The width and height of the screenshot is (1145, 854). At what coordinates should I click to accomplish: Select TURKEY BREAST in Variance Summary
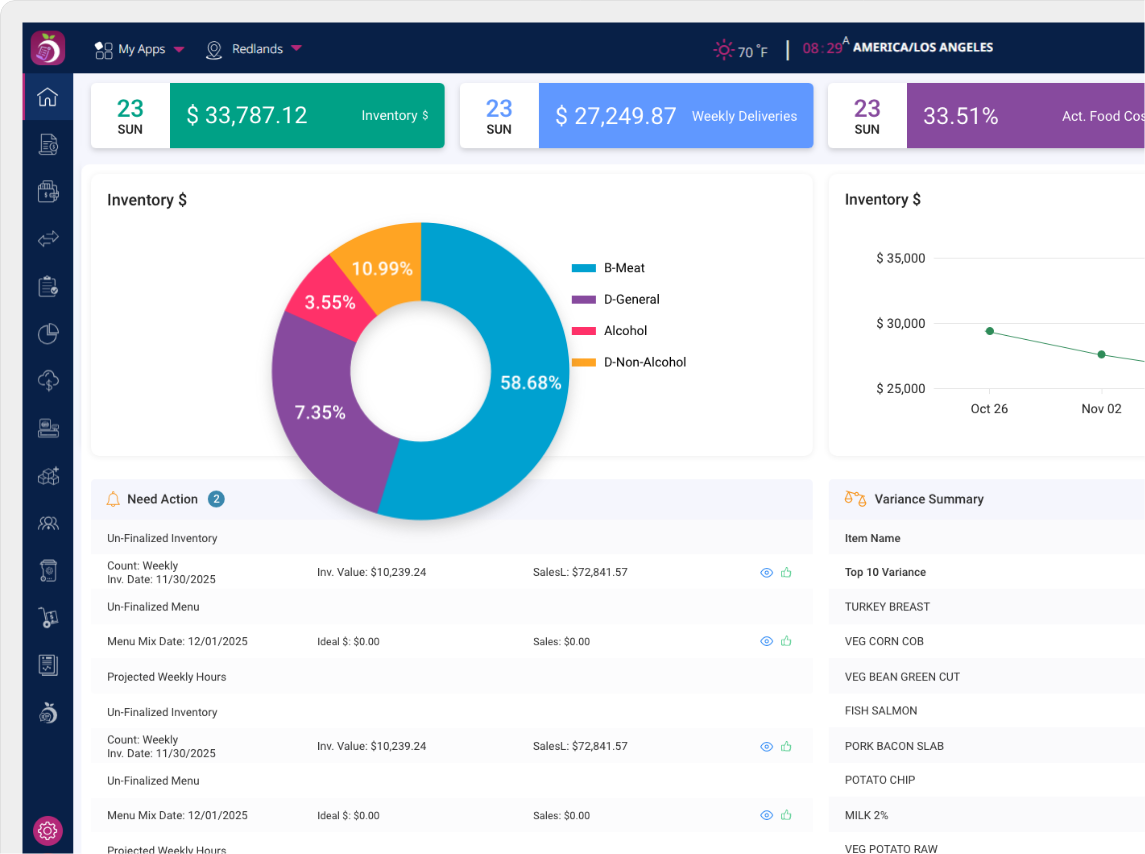point(887,607)
